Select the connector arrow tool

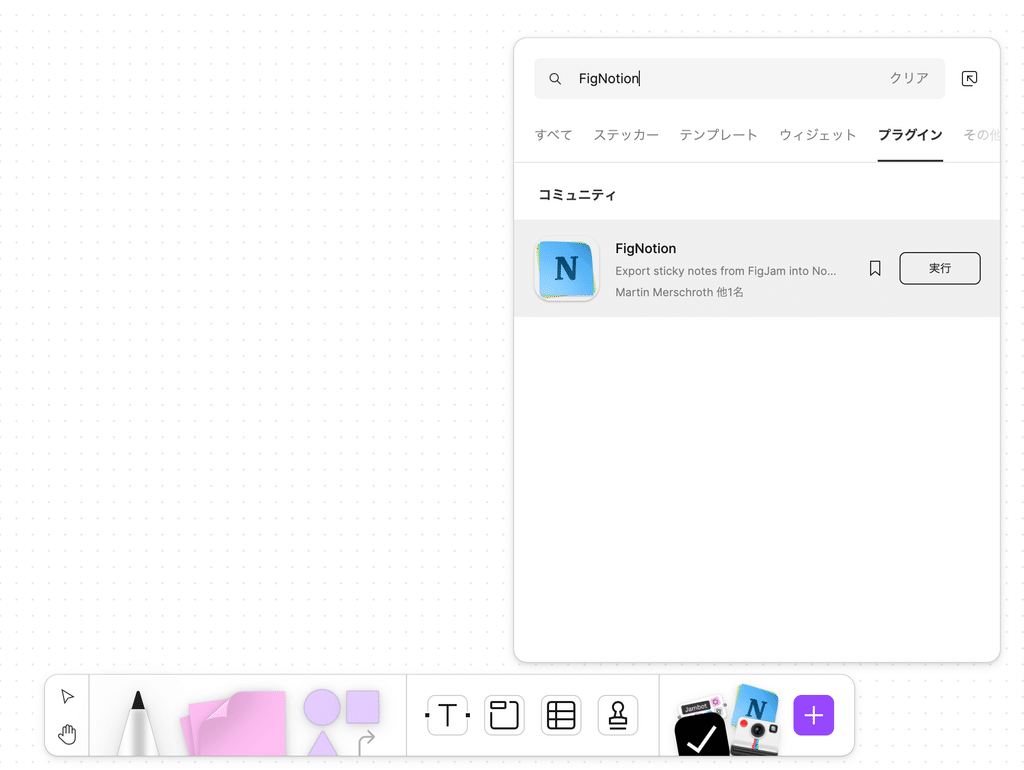[x=366, y=743]
